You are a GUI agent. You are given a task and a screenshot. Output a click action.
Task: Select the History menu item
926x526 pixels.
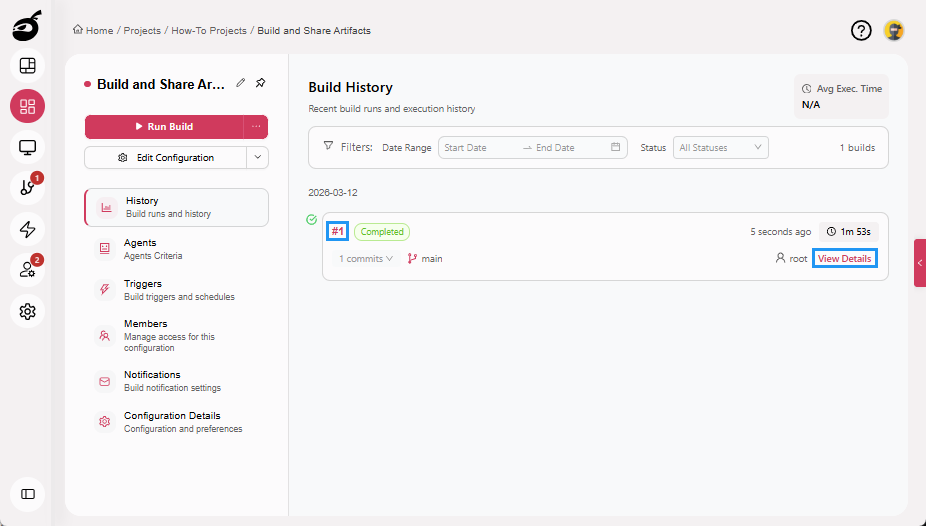click(177, 207)
